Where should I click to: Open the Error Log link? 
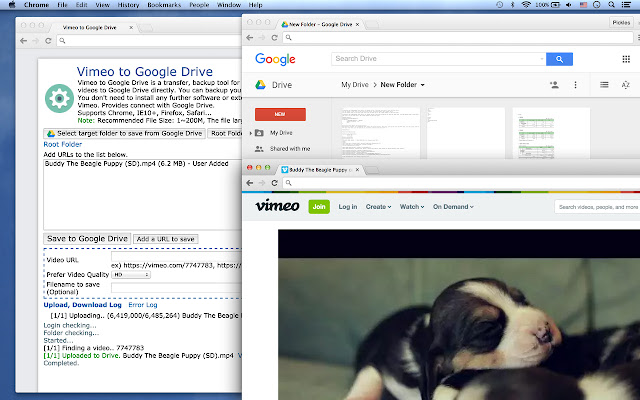(143, 305)
